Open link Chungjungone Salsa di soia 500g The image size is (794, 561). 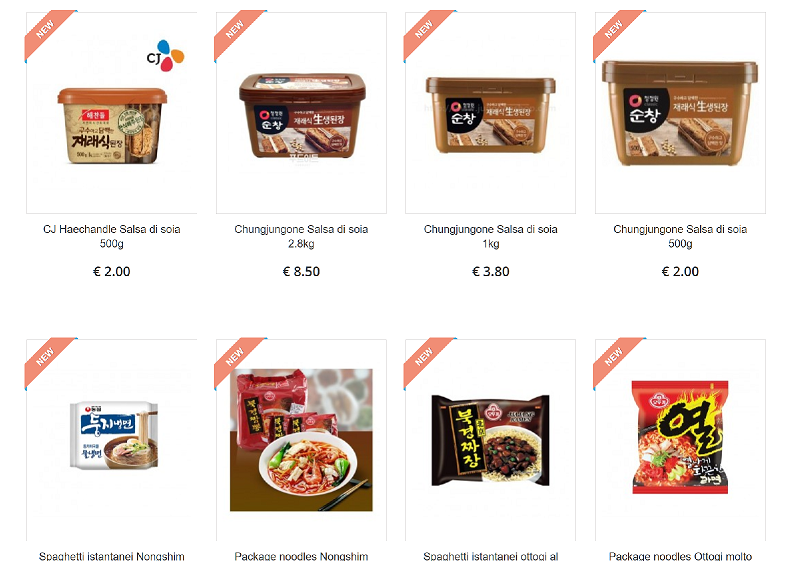pos(680,236)
